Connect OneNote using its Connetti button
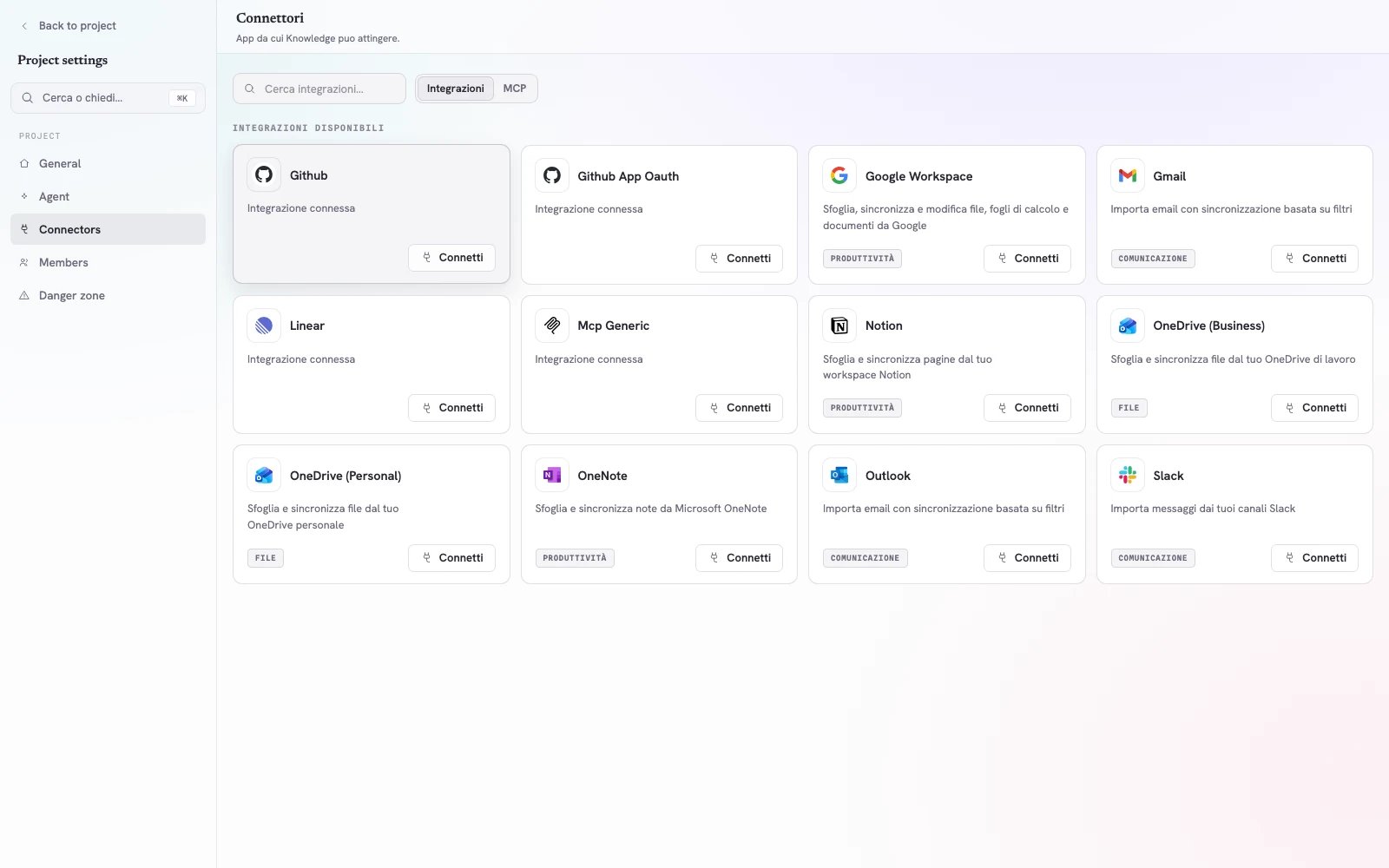Screen dimensions: 1389x868 (x=739, y=558)
